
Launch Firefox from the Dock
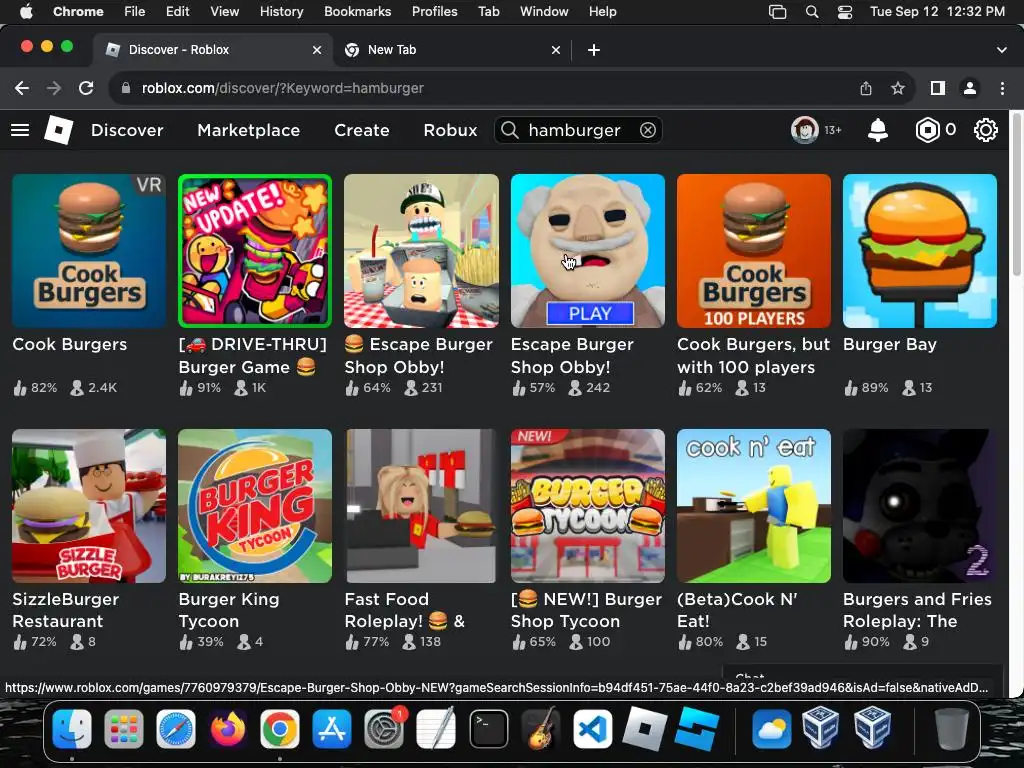pyautogui.click(x=228, y=729)
